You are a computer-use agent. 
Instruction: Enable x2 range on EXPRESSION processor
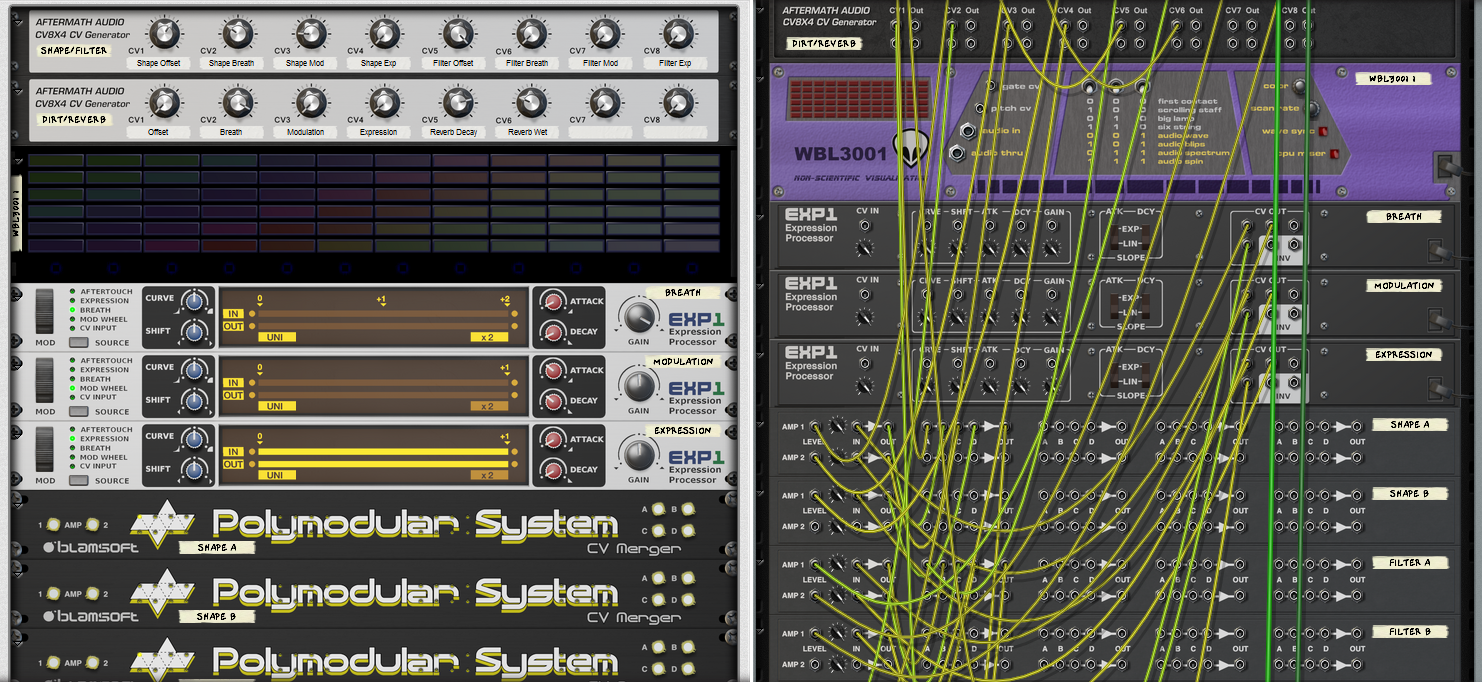488,475
